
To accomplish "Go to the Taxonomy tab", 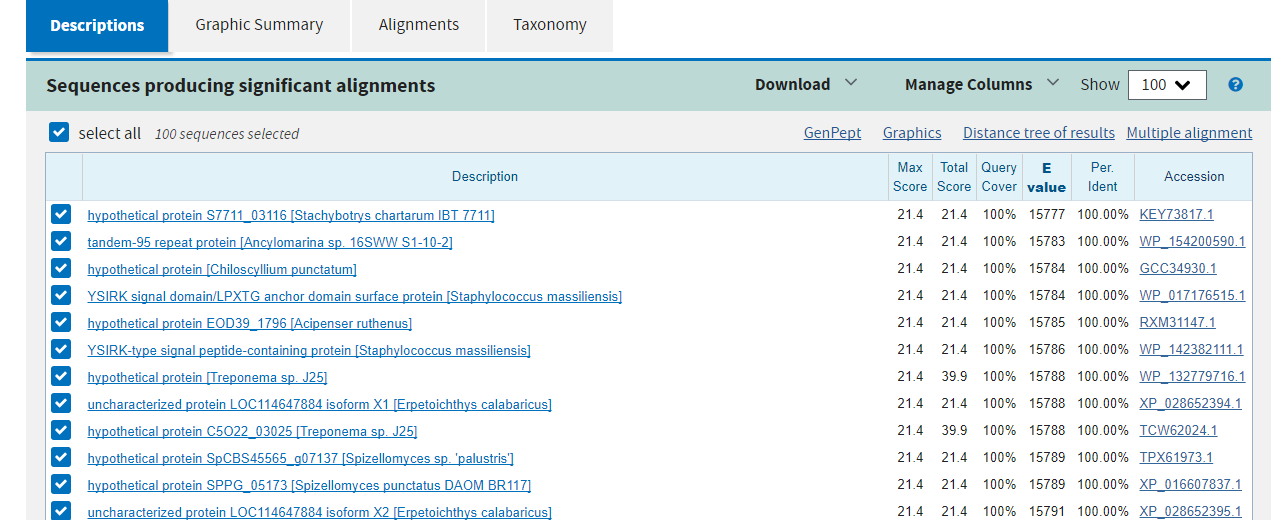I will [550, 25].
